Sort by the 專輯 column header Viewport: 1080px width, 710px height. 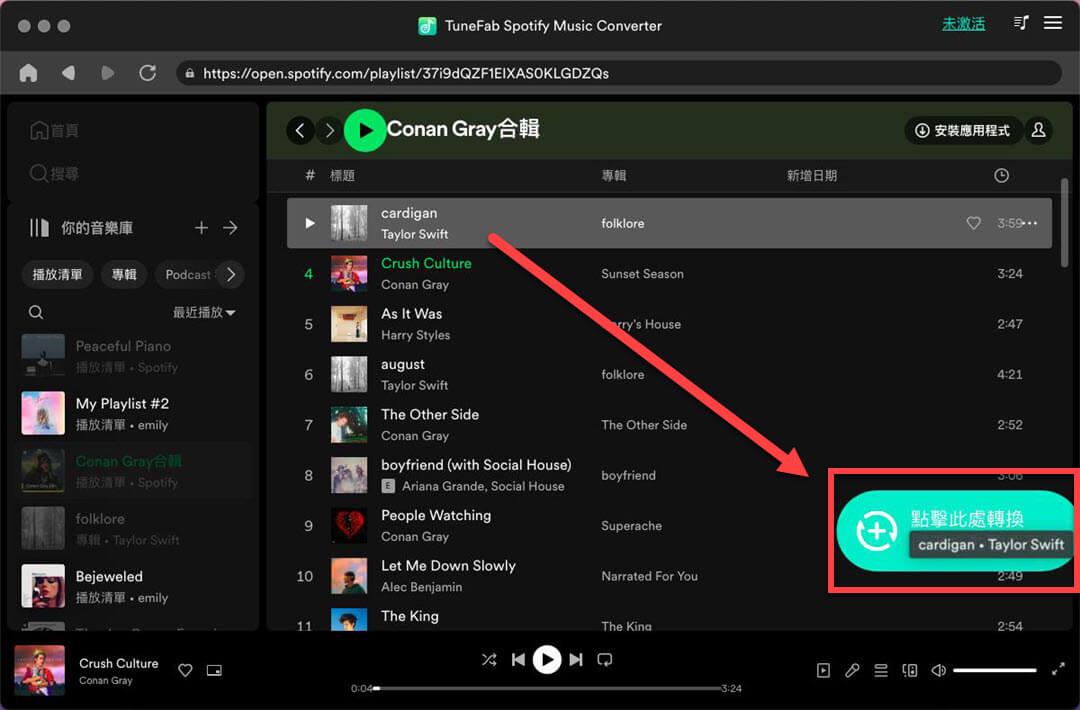tap(614, 176)
